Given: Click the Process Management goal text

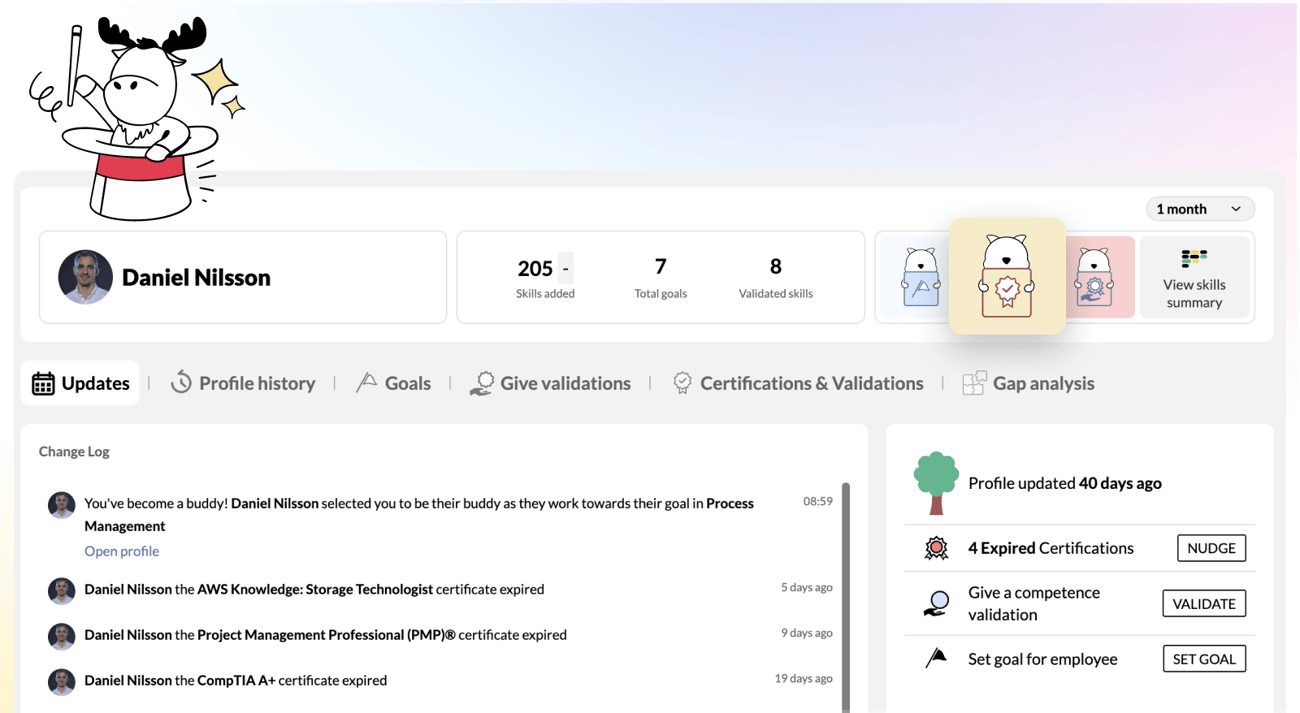Looking at the screenshot, I should (419, 514).
